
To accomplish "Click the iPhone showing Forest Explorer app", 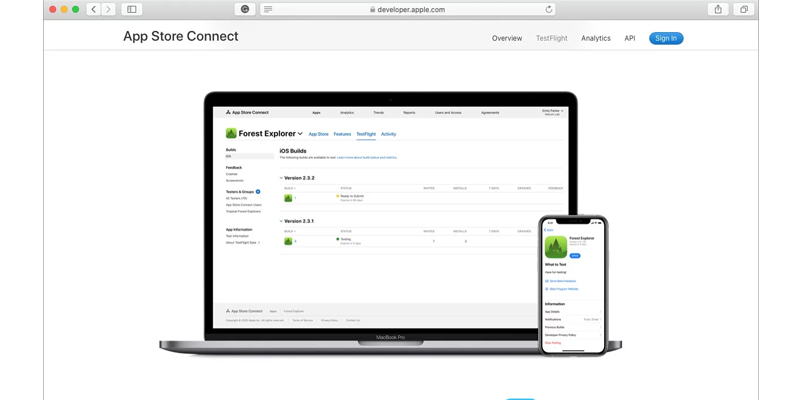I will (x=573, y=285).
